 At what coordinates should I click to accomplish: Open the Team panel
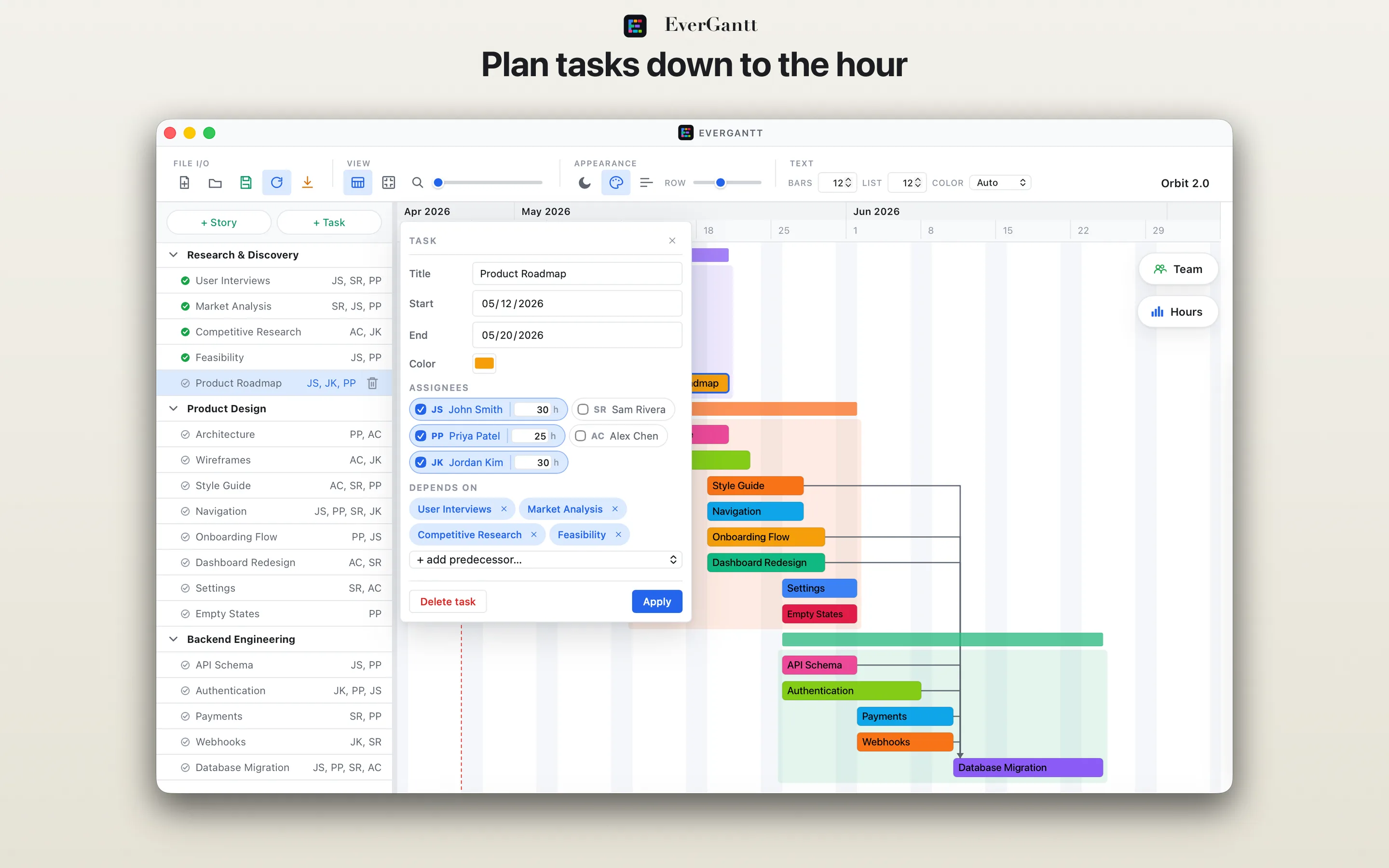1178,269
